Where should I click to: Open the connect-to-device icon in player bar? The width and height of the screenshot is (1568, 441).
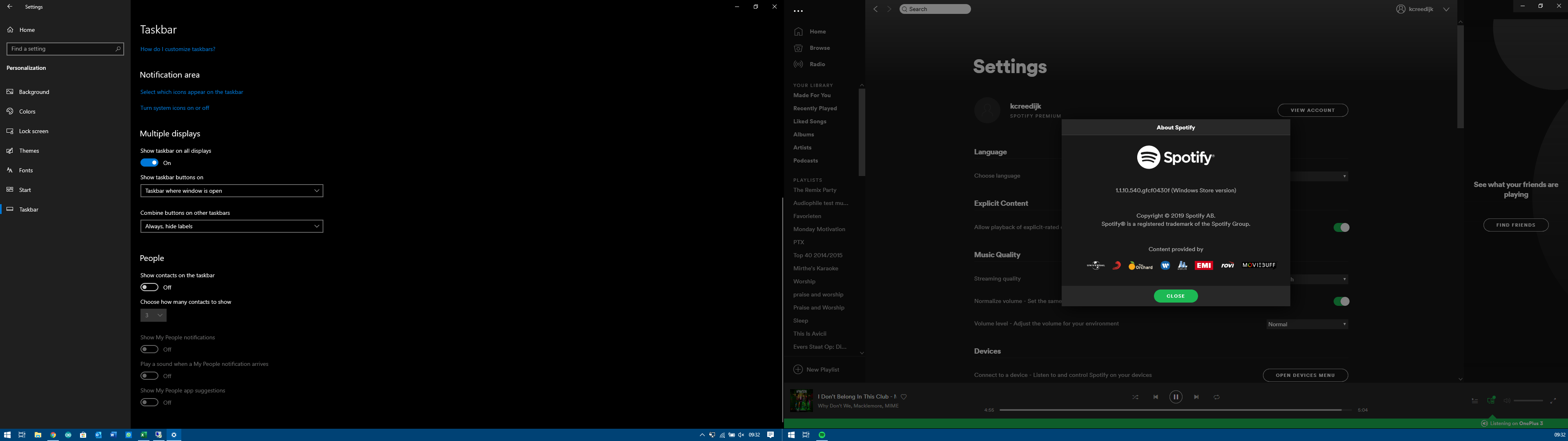click(1491, 400)
